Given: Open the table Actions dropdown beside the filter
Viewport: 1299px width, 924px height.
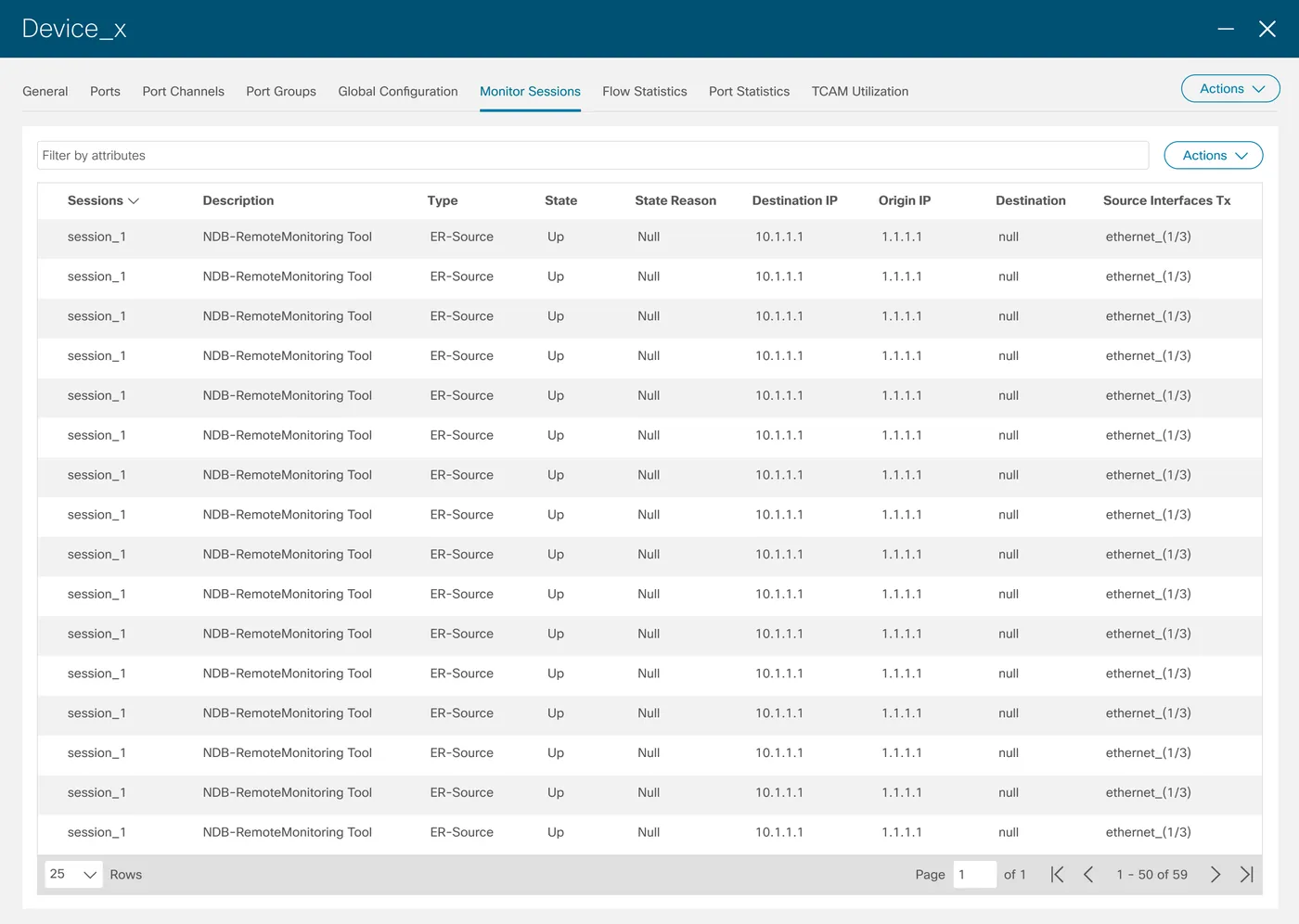Looking at the screenshot, I should coord(1214,156).
